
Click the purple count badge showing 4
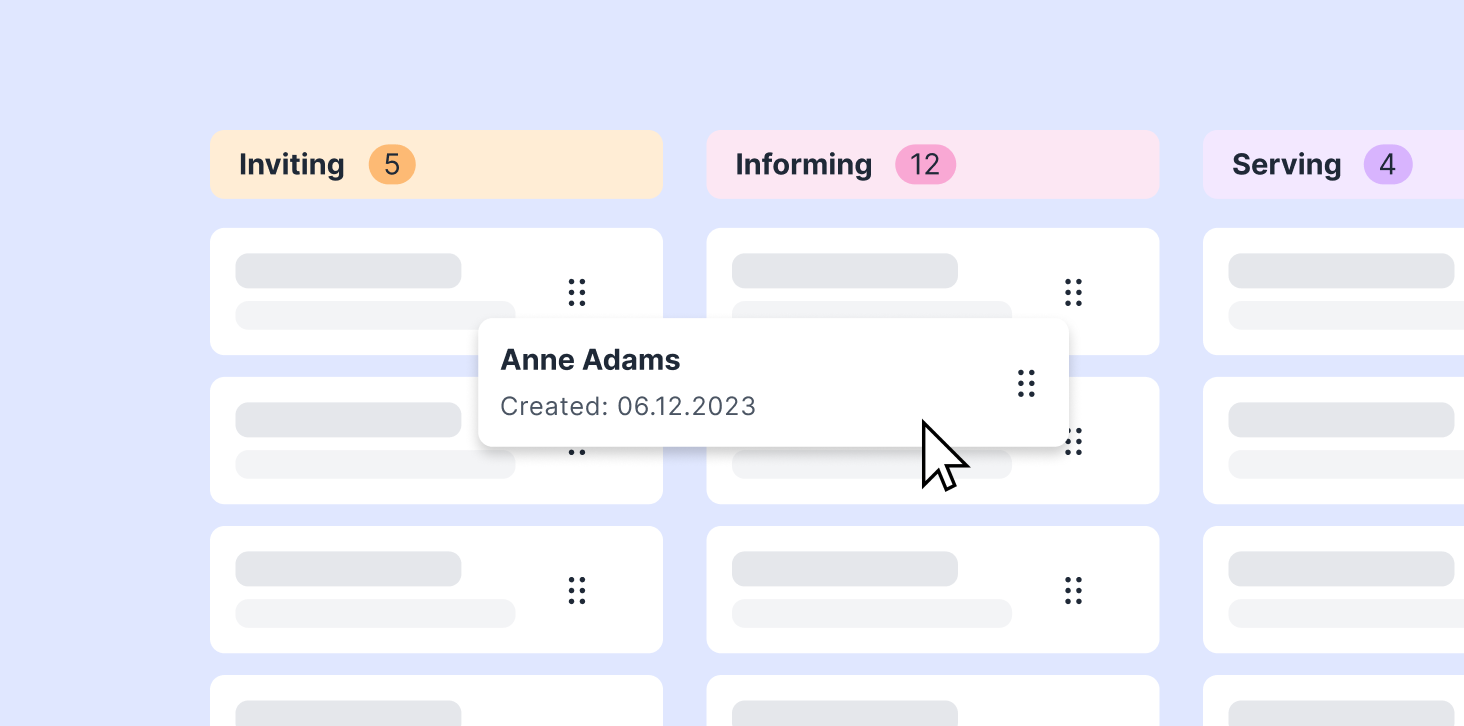coord(1387,165)
